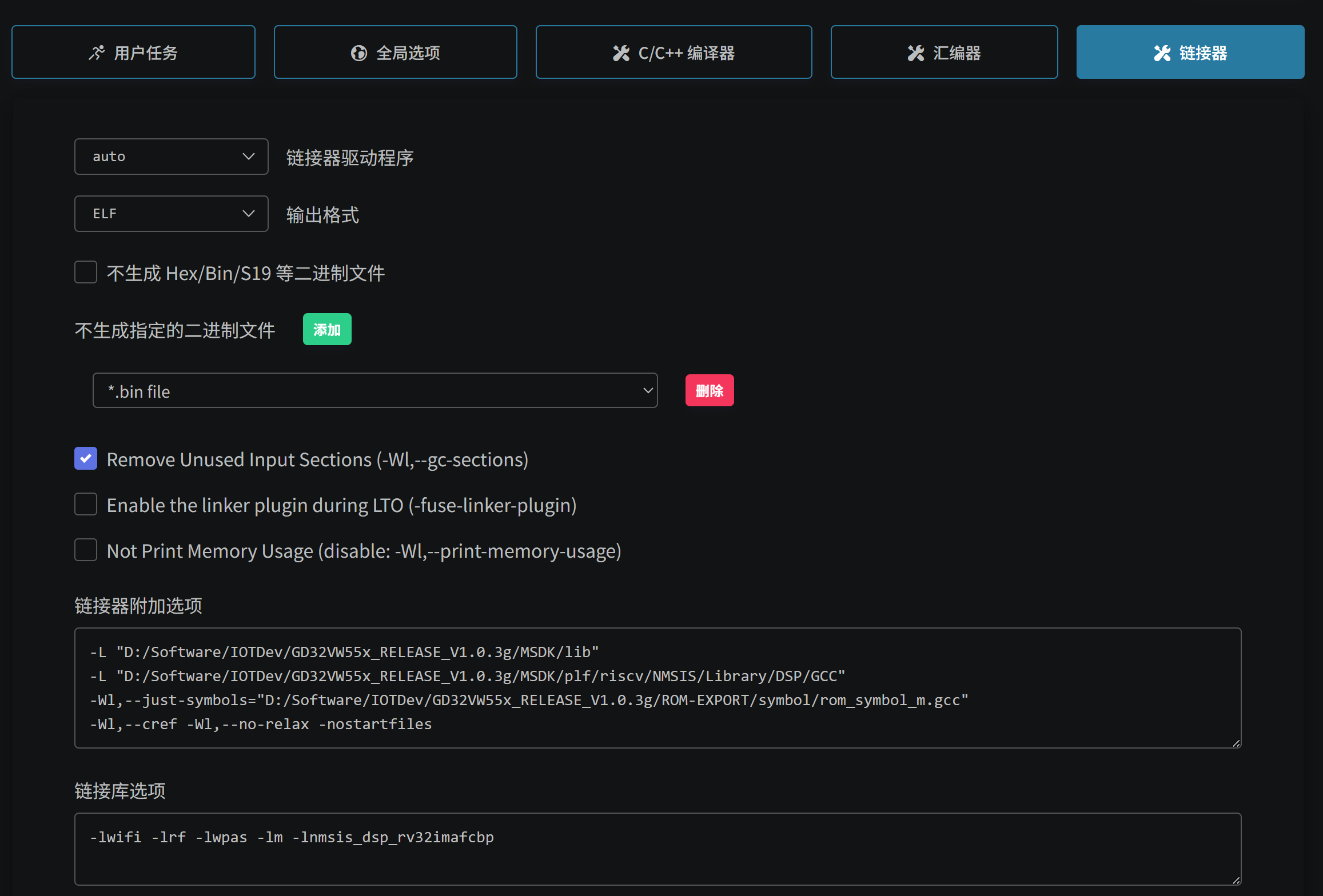Open the 链接器驱动程序 auto dropdown
The height and width of the screenshot is (896, 1323).
[x=172, y=157]
